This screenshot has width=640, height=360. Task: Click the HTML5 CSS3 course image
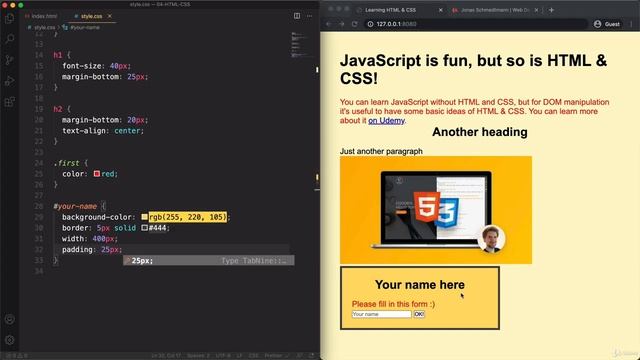pos(436,210)
